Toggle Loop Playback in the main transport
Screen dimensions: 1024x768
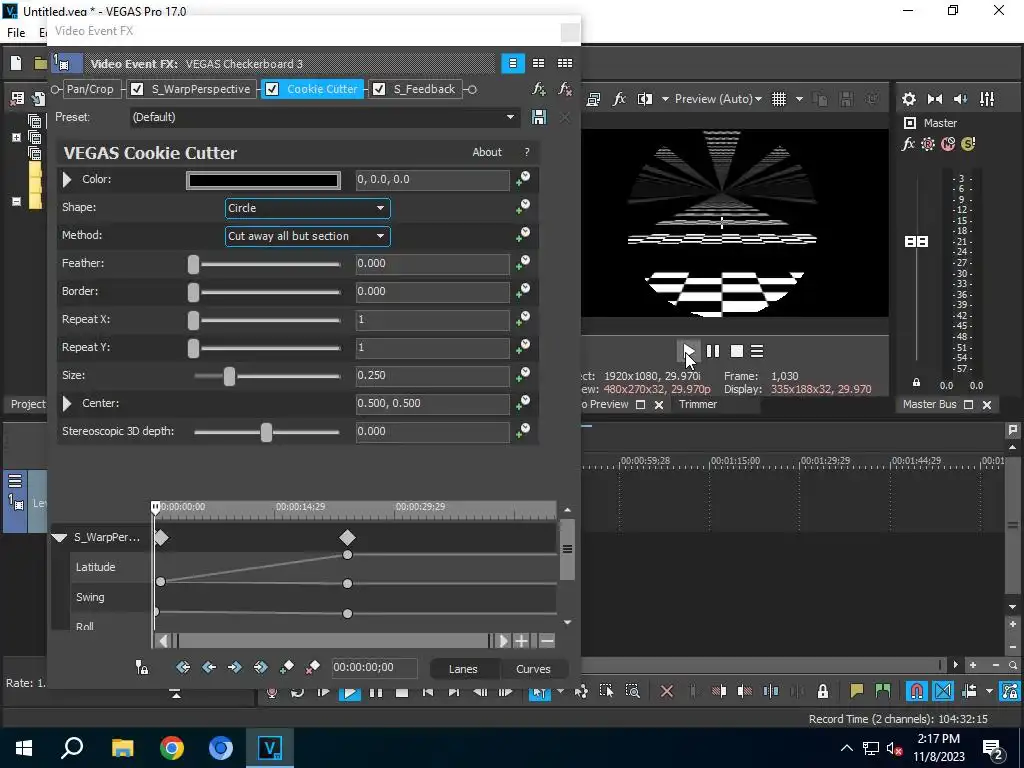click(x=298, y=692)
